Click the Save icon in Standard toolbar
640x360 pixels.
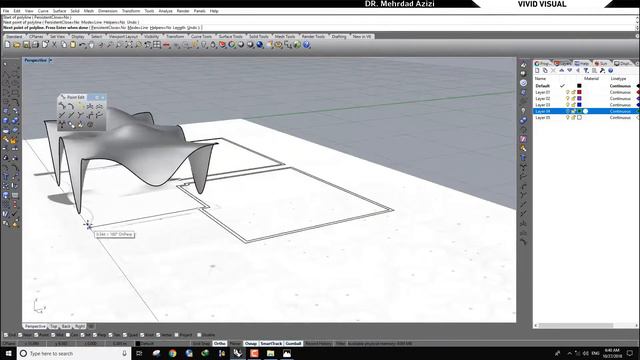(x=26, y=44)
